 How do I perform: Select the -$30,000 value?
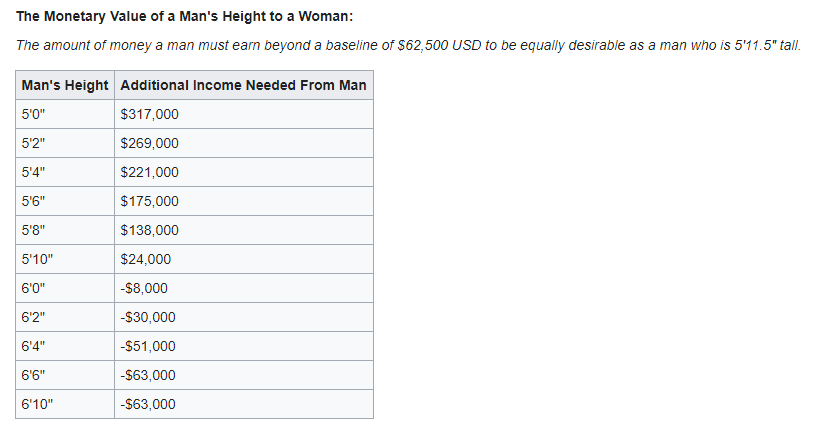[244, 317]
